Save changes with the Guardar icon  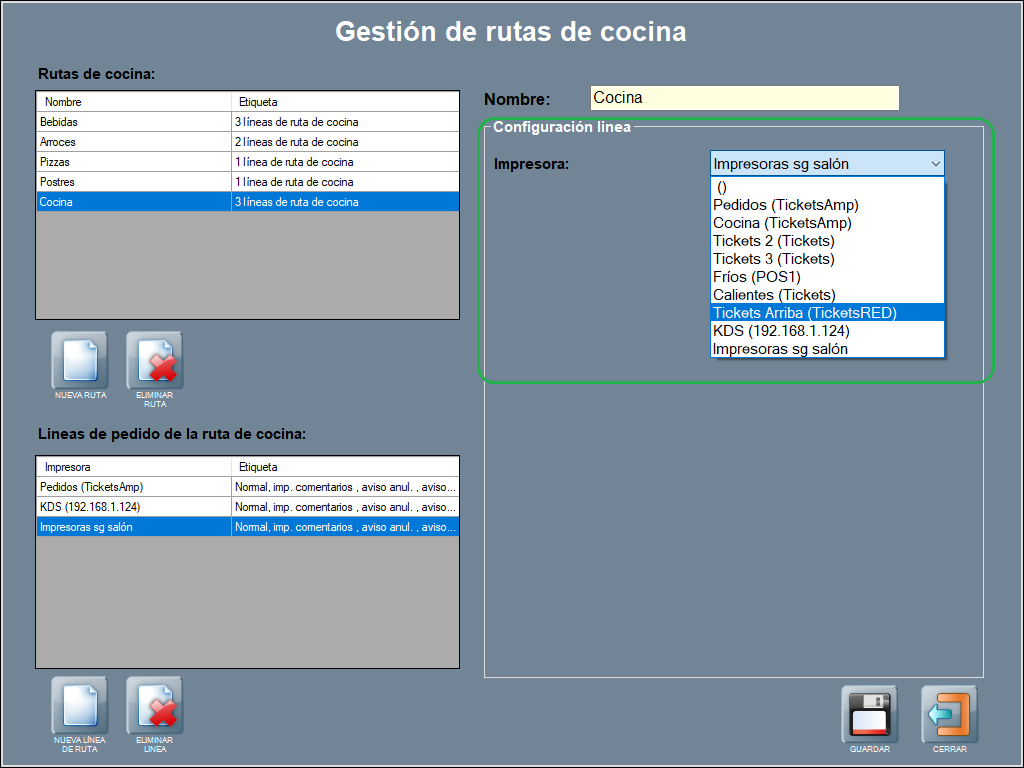pyautogui.click(x=869, y=714)
